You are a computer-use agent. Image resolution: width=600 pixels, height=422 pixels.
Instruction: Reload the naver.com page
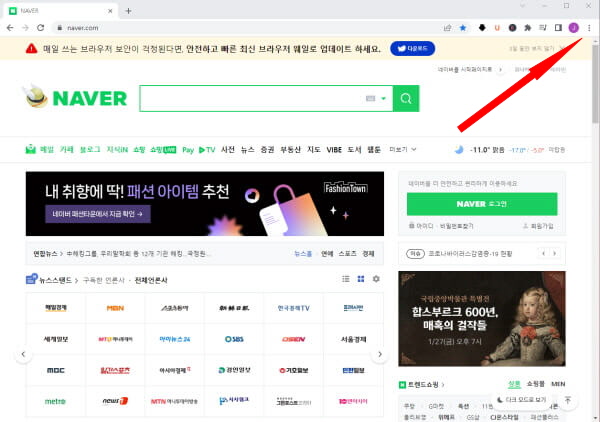click(41, 28)
